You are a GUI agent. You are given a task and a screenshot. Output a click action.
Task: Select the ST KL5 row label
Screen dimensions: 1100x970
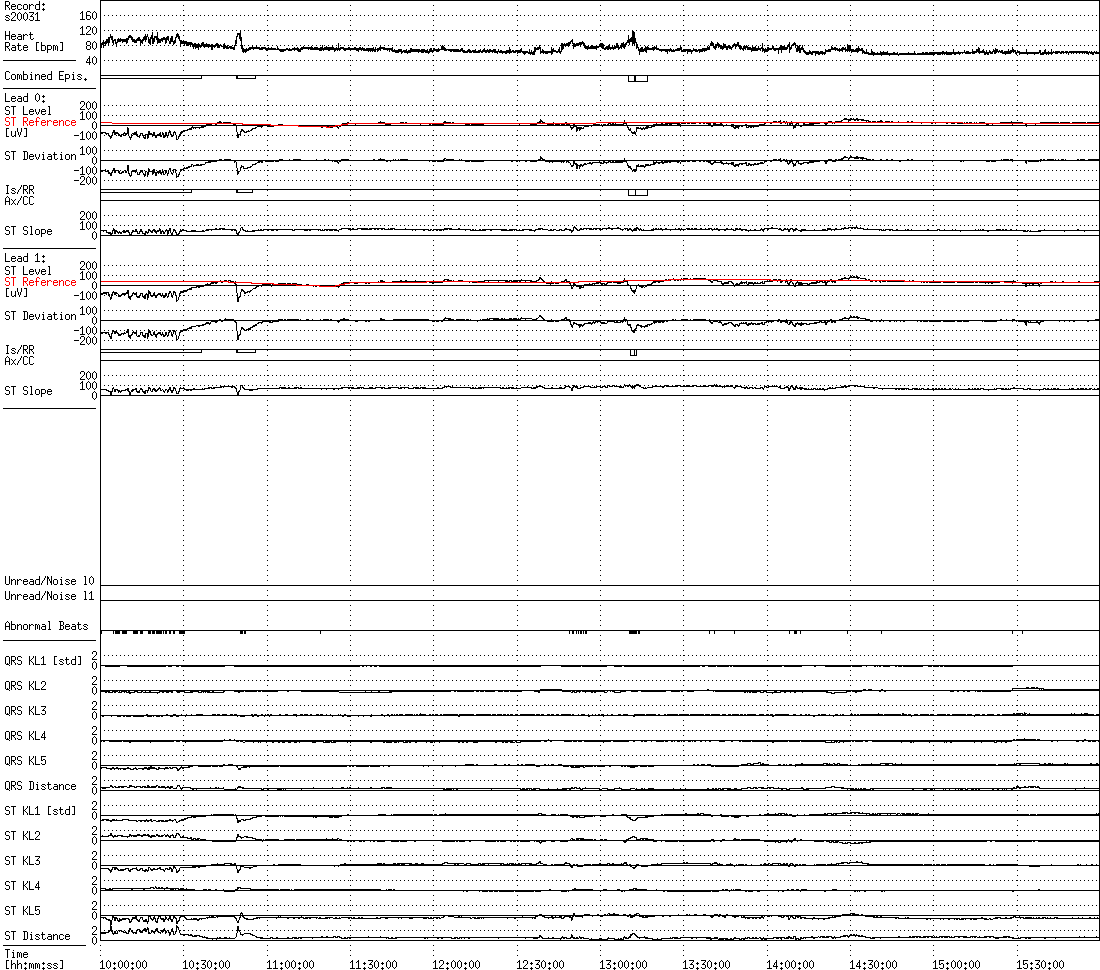pyautogui.click(x=25, y=911)
